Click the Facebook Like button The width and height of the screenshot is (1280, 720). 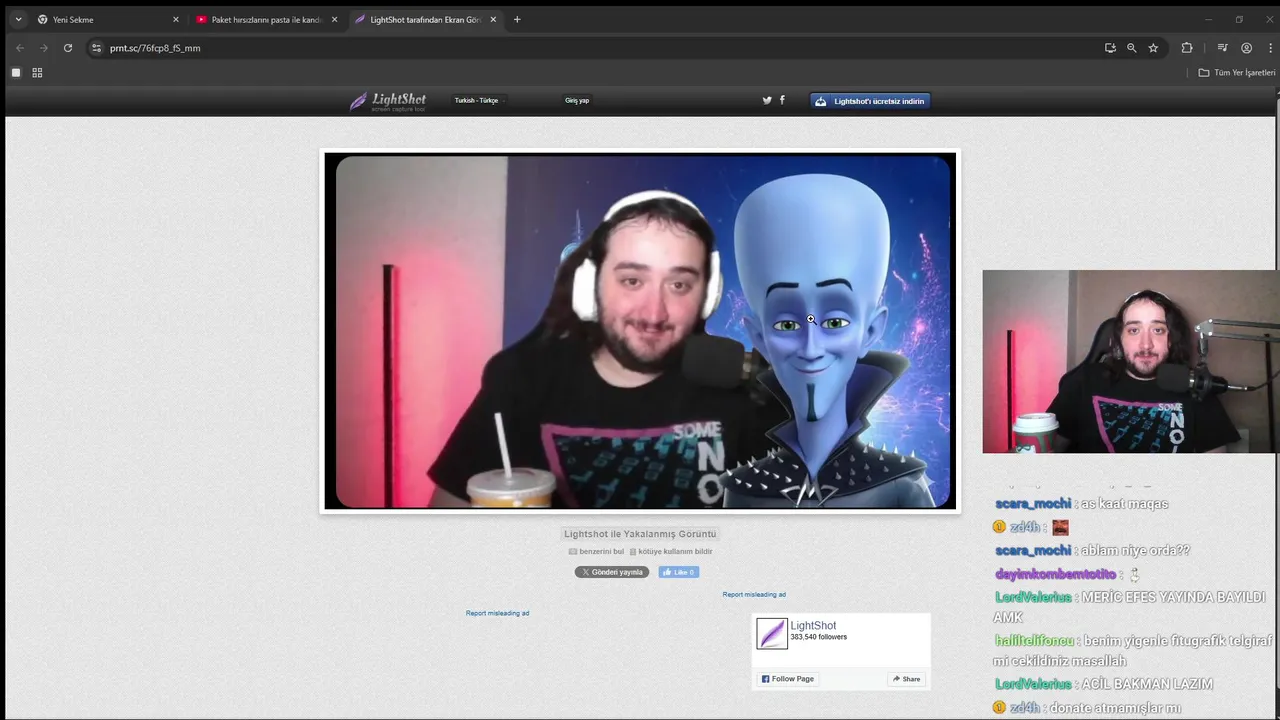[679, 572]
